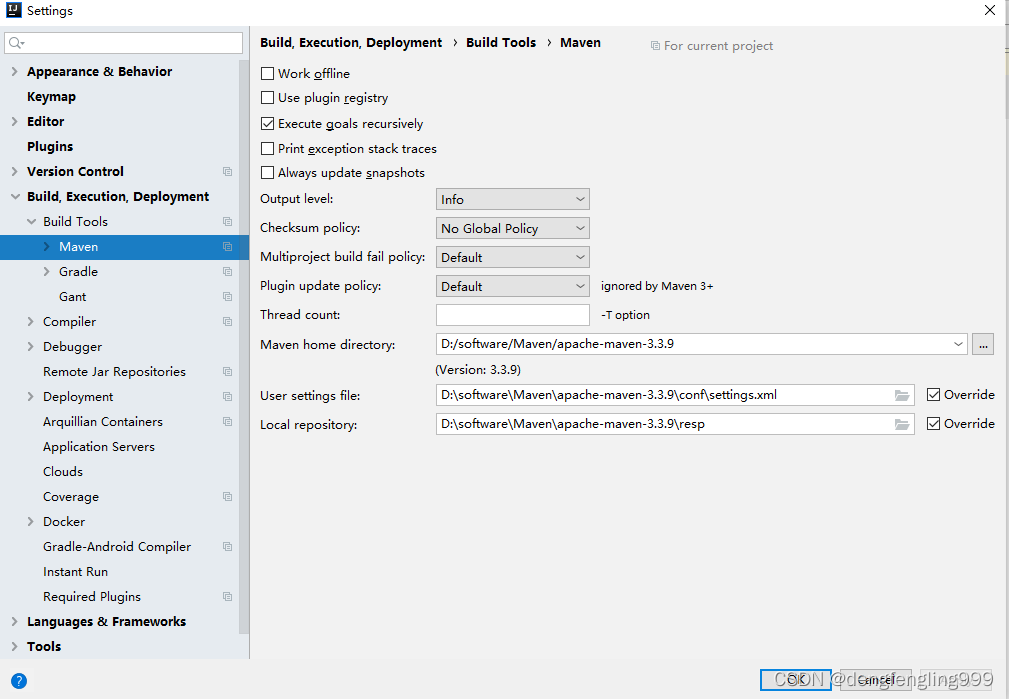Viewport: 1009px width, 699px height.
Task: Expand the Appearance & Behavior node
Action: pos(14,71)
